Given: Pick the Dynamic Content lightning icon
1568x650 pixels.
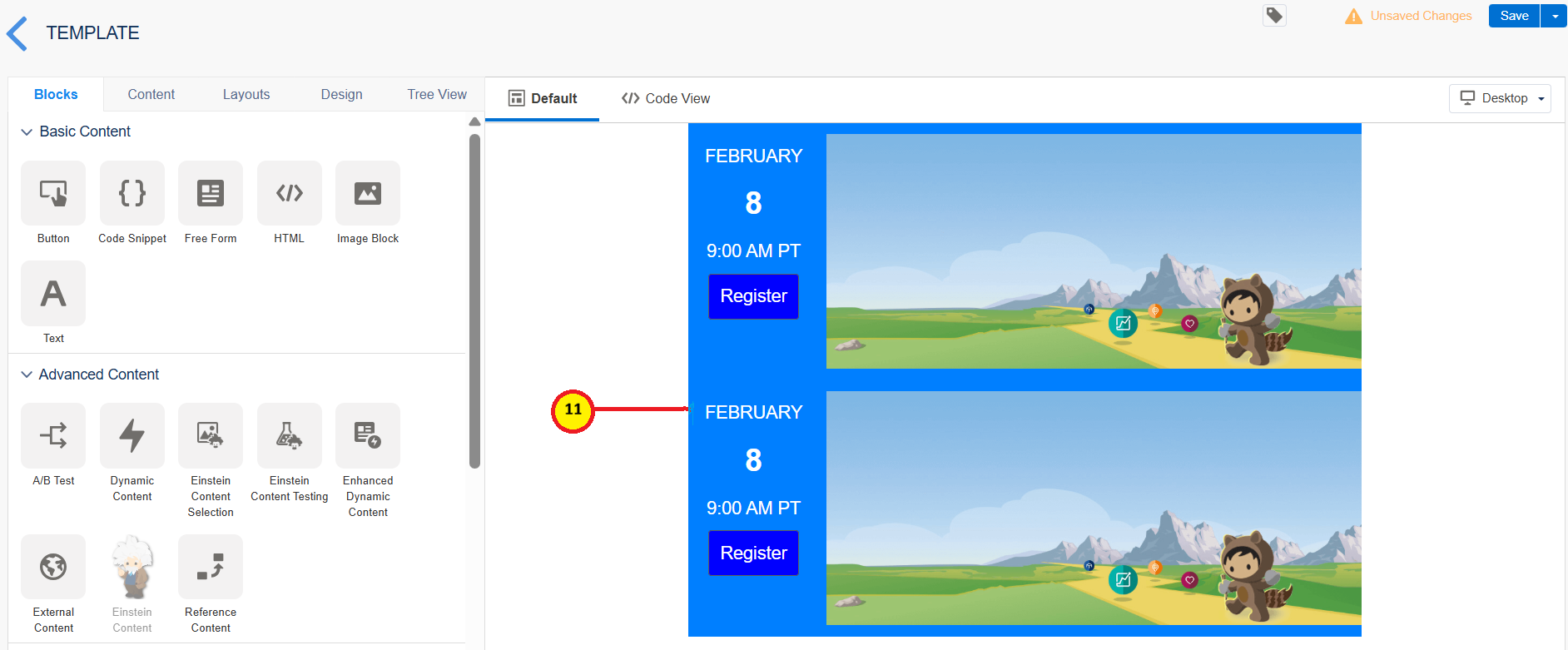Looking at the screenshot, I should click(x=132, y=435).
